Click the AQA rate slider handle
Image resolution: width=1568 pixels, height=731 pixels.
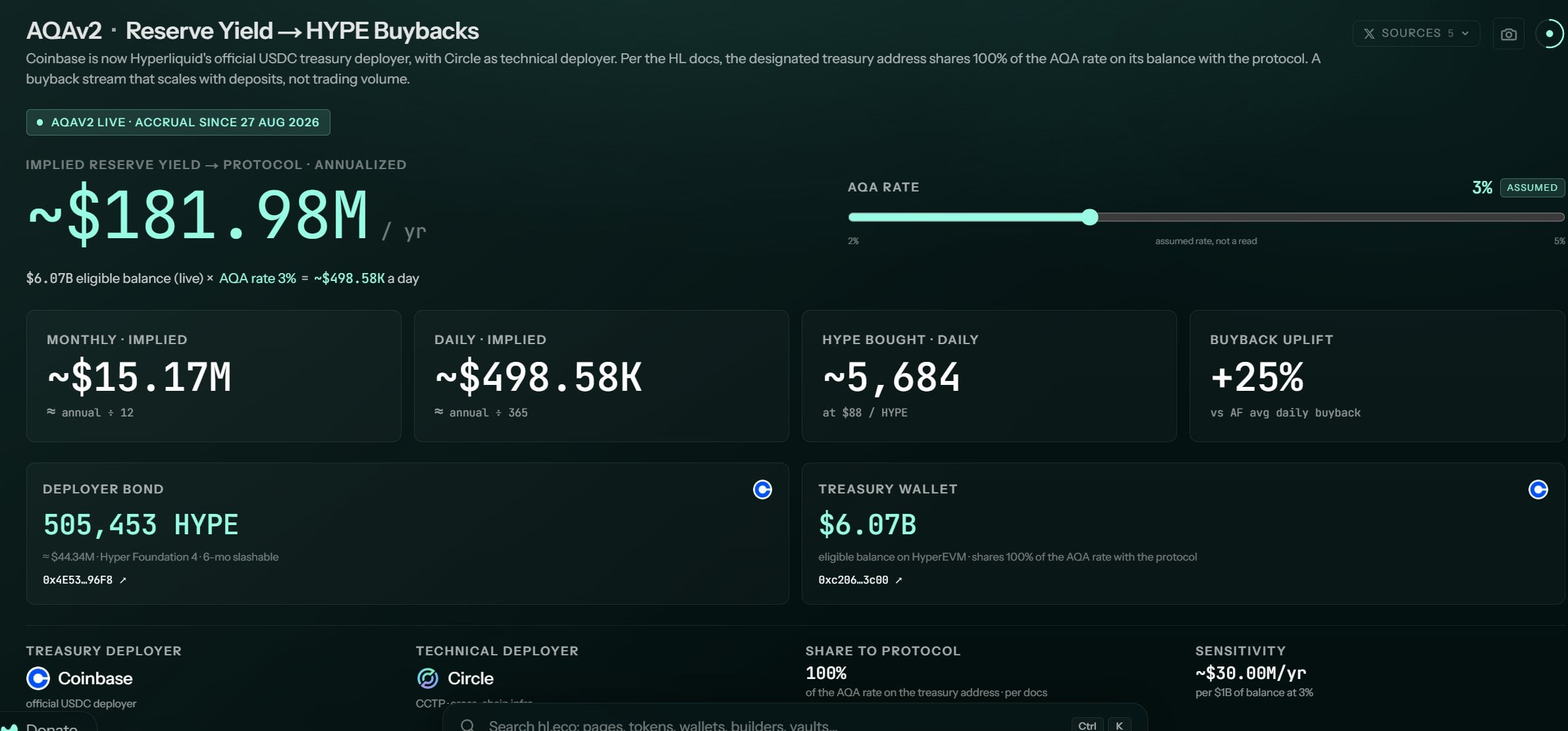[x=1090, y=217]
